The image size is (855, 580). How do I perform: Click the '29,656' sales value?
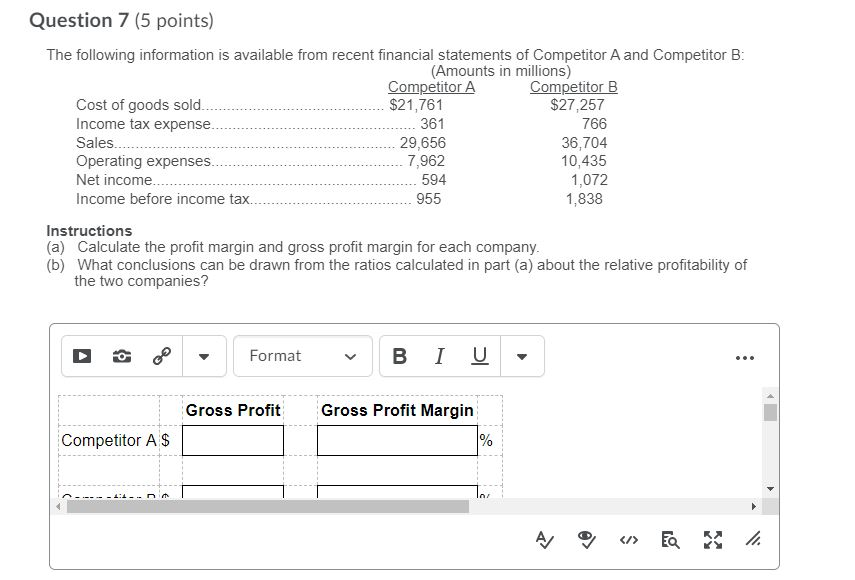tap(423, 143)
